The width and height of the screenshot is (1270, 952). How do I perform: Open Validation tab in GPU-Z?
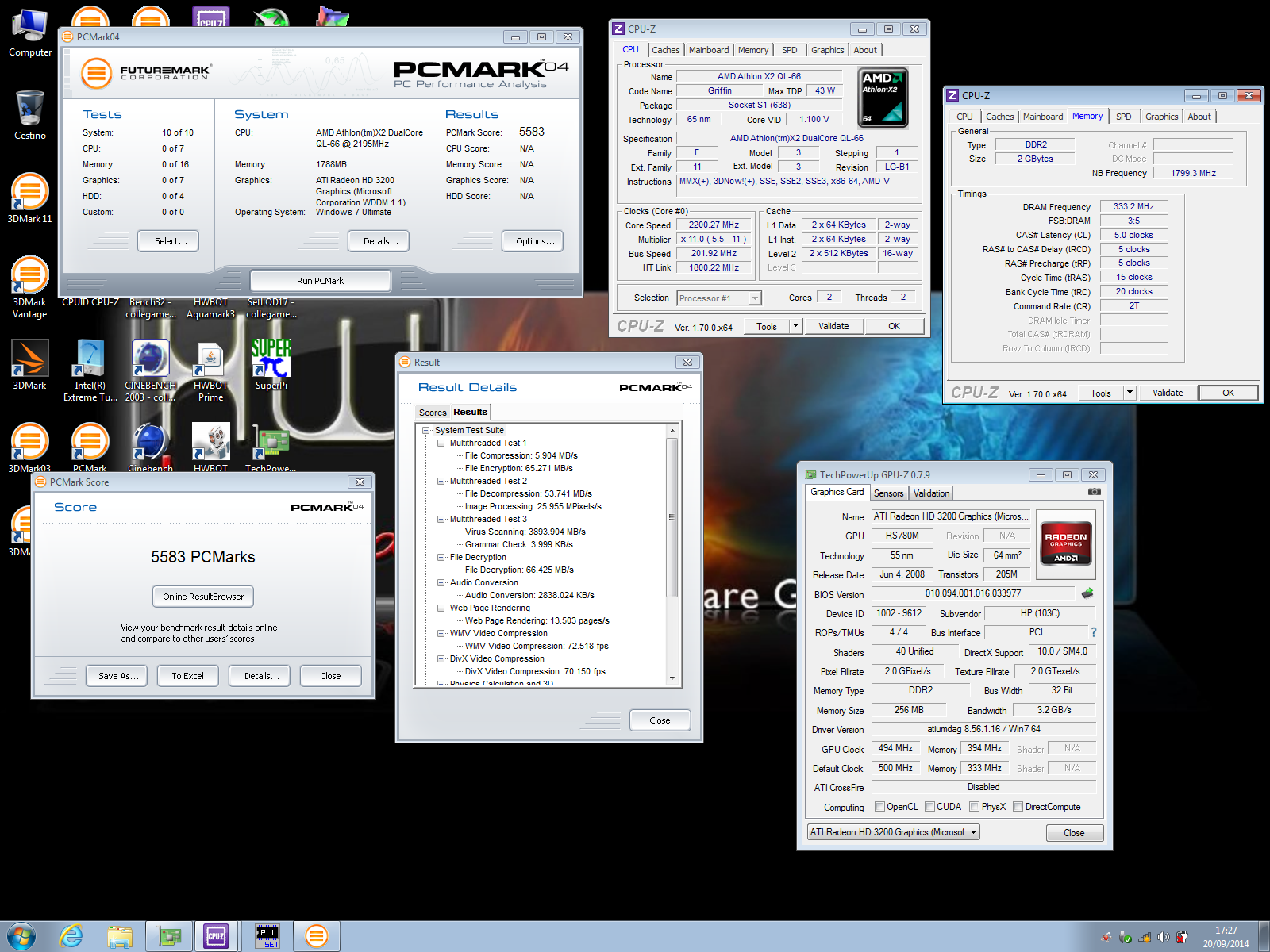[931, 493]
